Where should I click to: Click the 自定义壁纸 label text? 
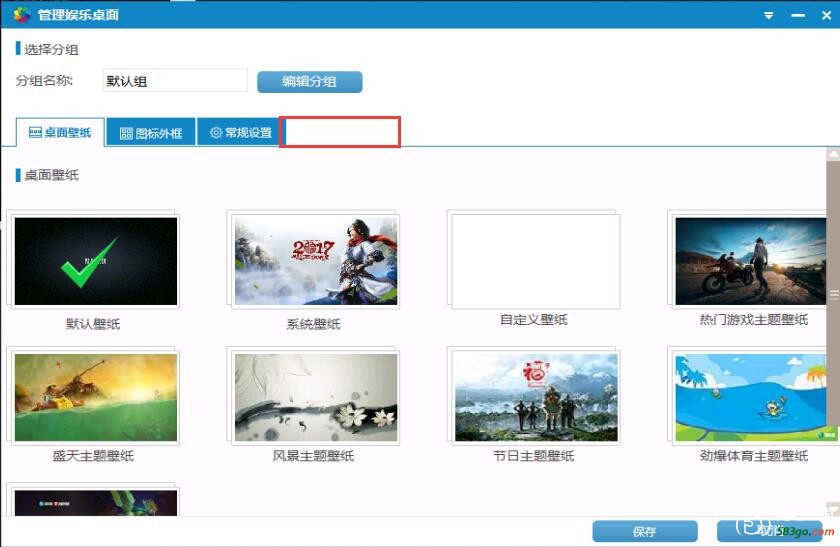[534, 320]
